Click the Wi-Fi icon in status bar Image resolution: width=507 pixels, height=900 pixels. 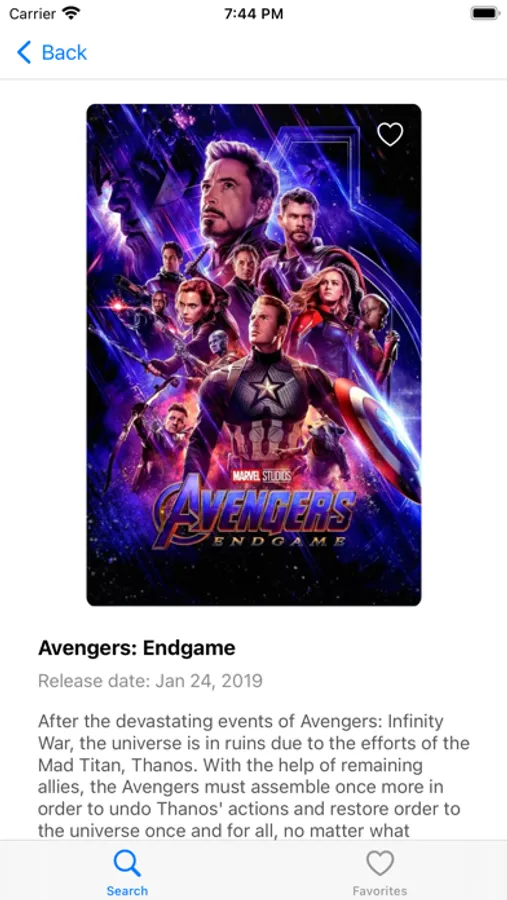tap(71, 13)
